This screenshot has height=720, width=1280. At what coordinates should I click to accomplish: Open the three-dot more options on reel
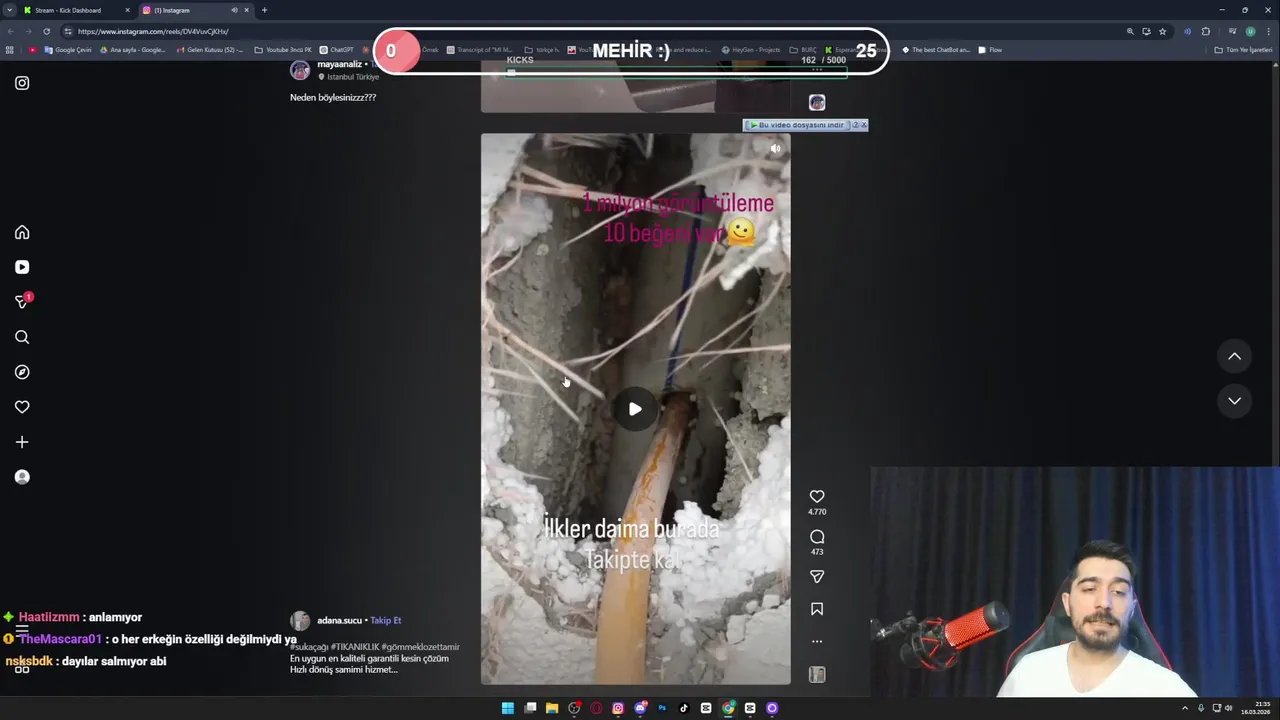(x=817, y=641)
